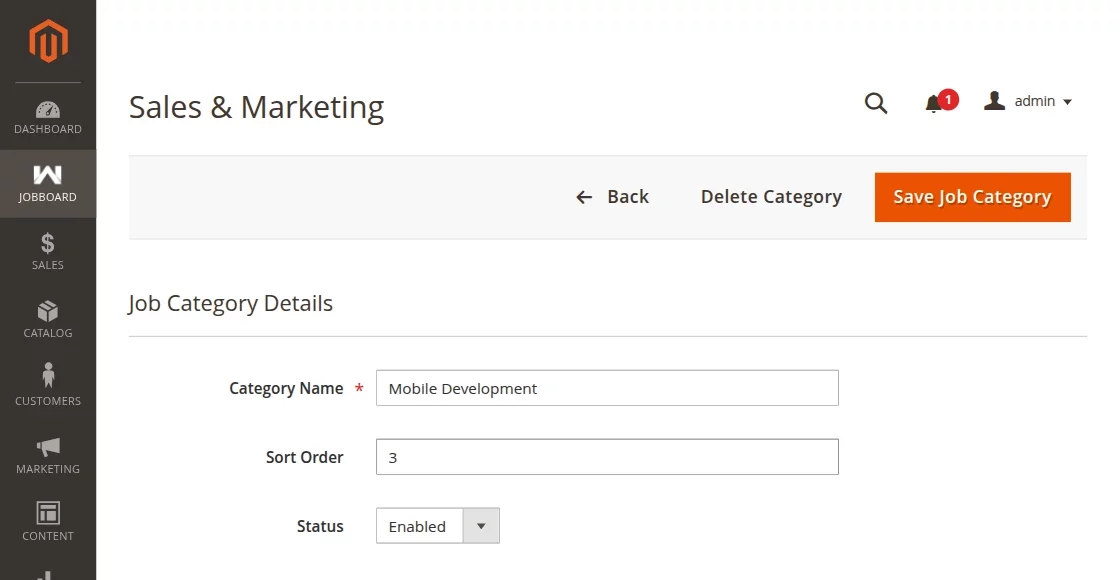Focus the Sort Order input
The height and width of the screenshot is (580, 1120).
(606, 456)
